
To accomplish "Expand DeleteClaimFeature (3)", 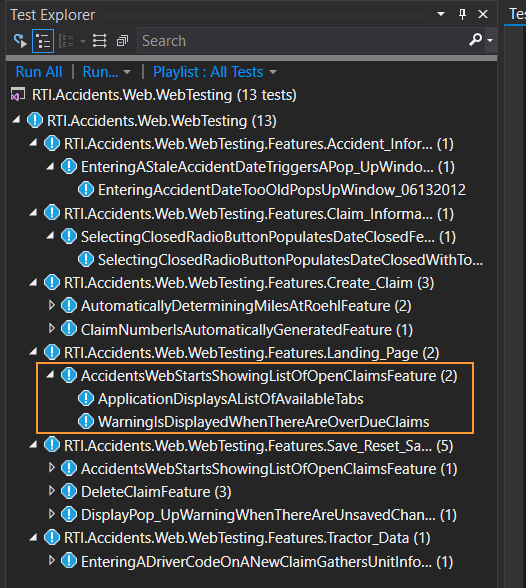I will (x=52, y=491).
